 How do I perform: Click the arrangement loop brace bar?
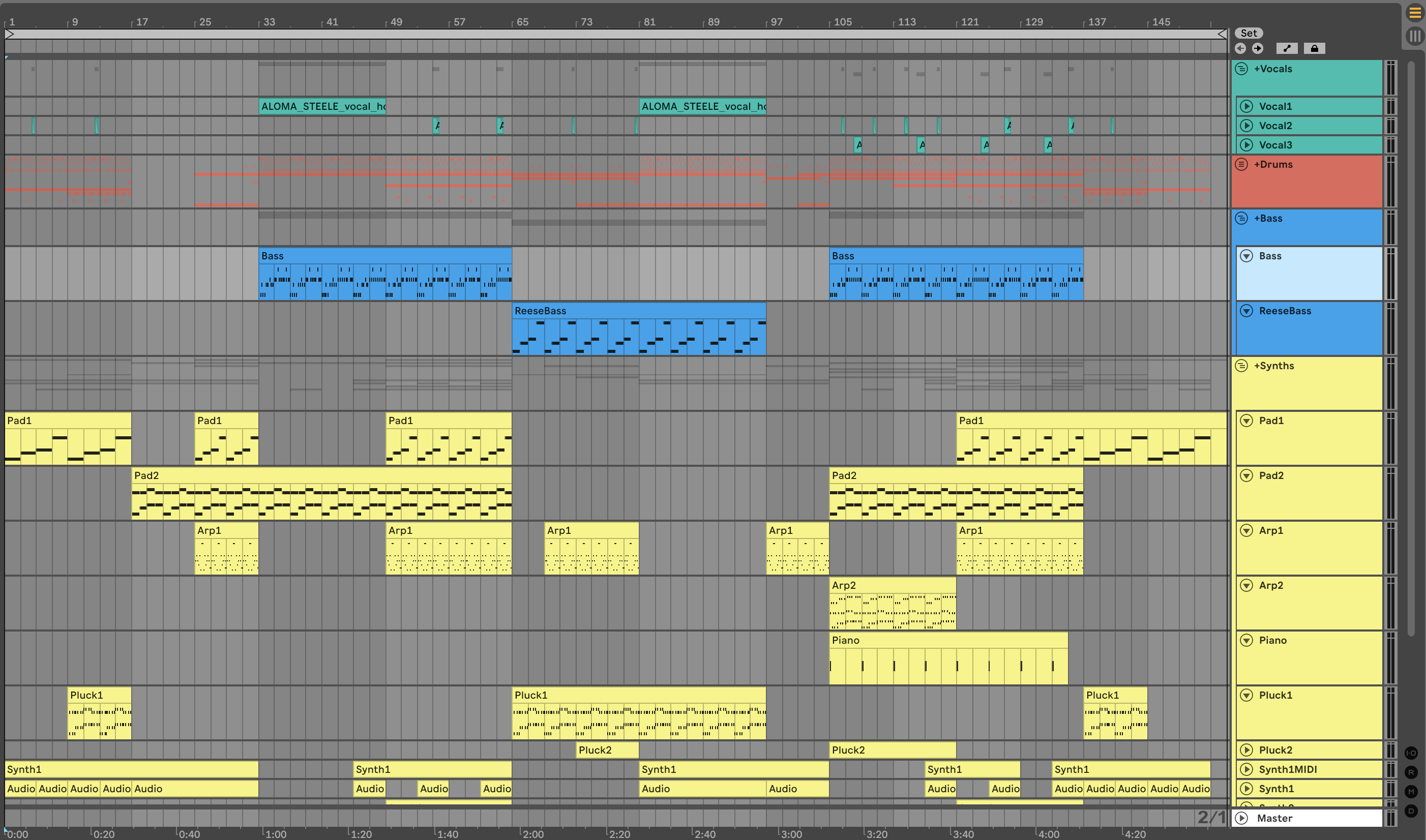[x=615, y=34]
